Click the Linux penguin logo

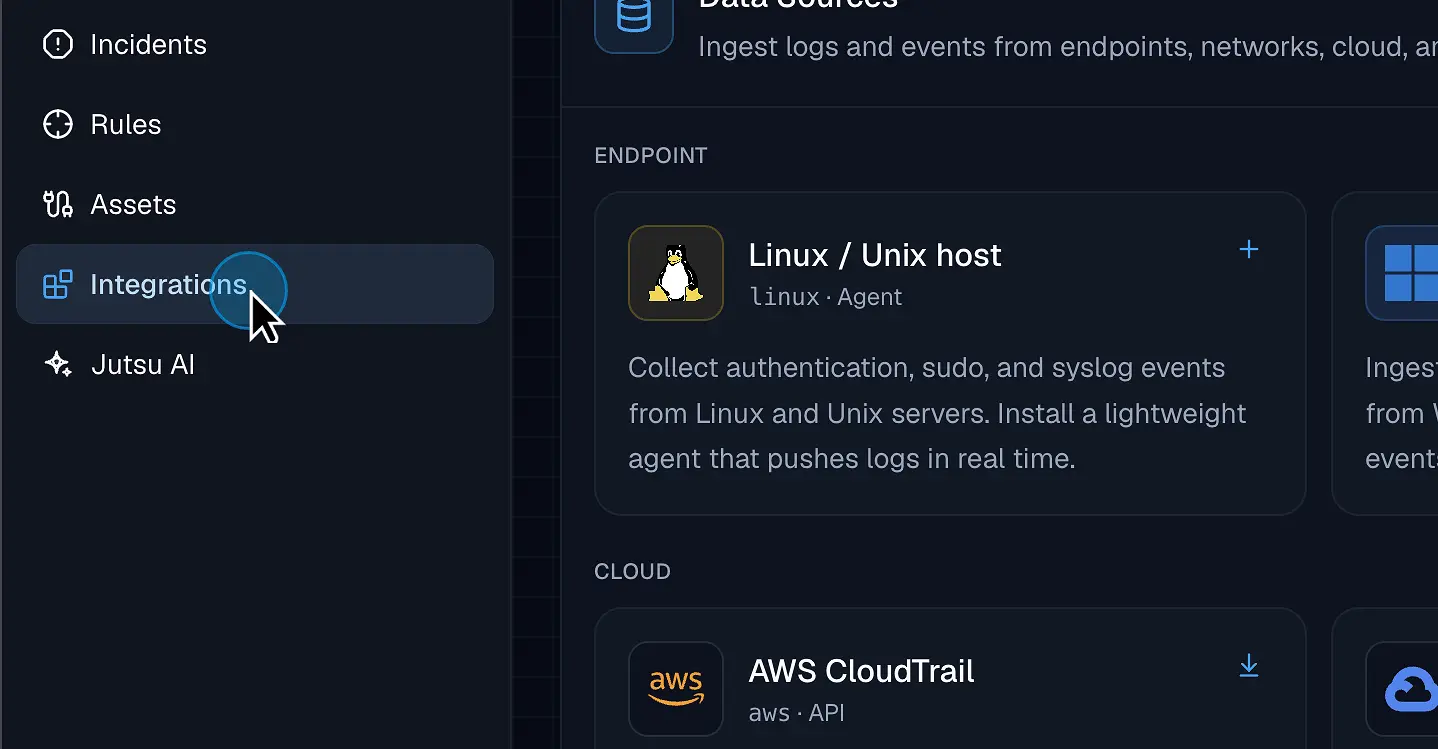[x=676, y=273]
